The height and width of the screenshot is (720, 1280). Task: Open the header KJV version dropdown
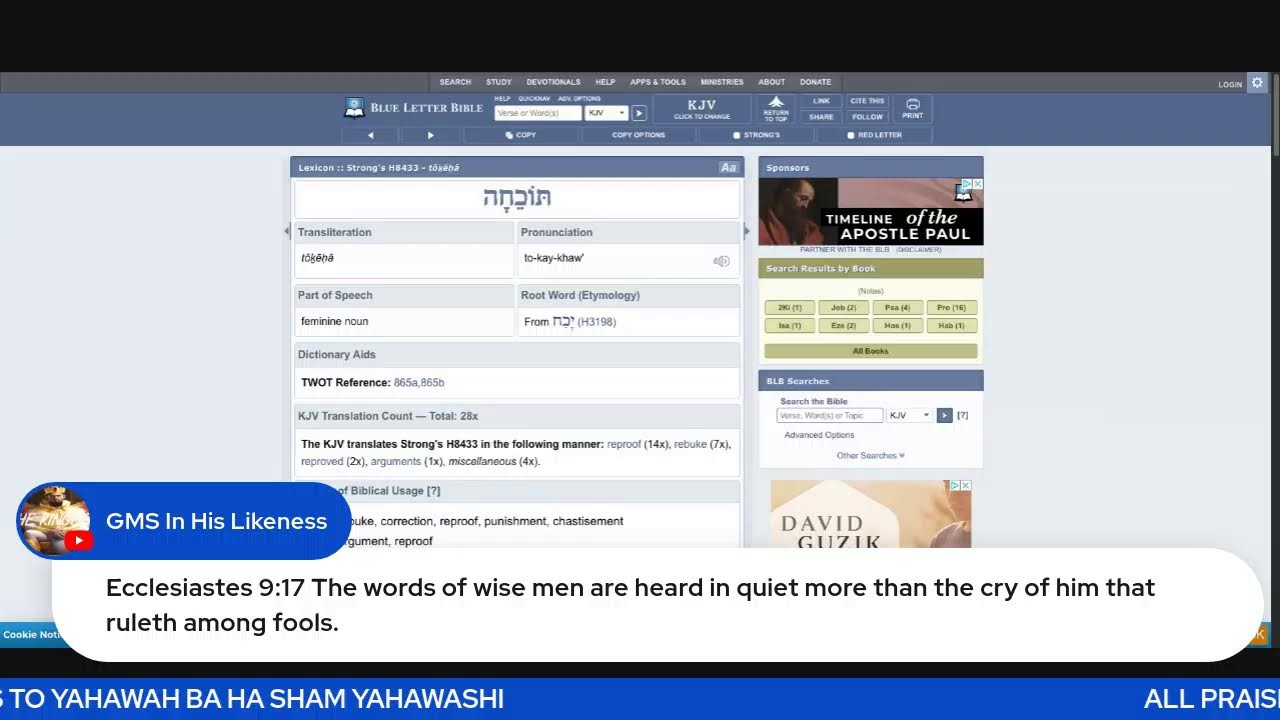pyautogui.click(x=606, y=113)
